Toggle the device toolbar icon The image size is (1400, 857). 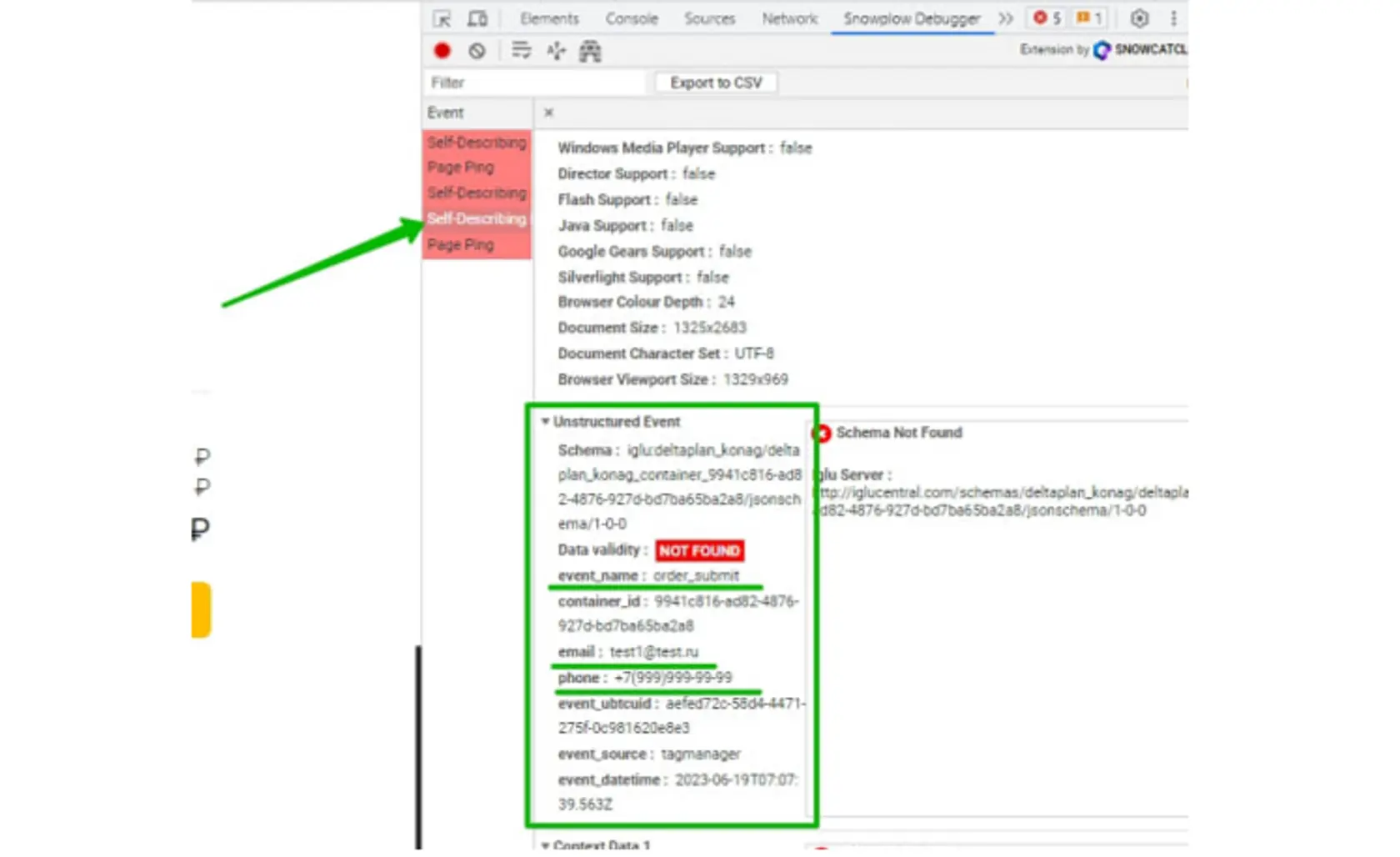tap(477, 18)
